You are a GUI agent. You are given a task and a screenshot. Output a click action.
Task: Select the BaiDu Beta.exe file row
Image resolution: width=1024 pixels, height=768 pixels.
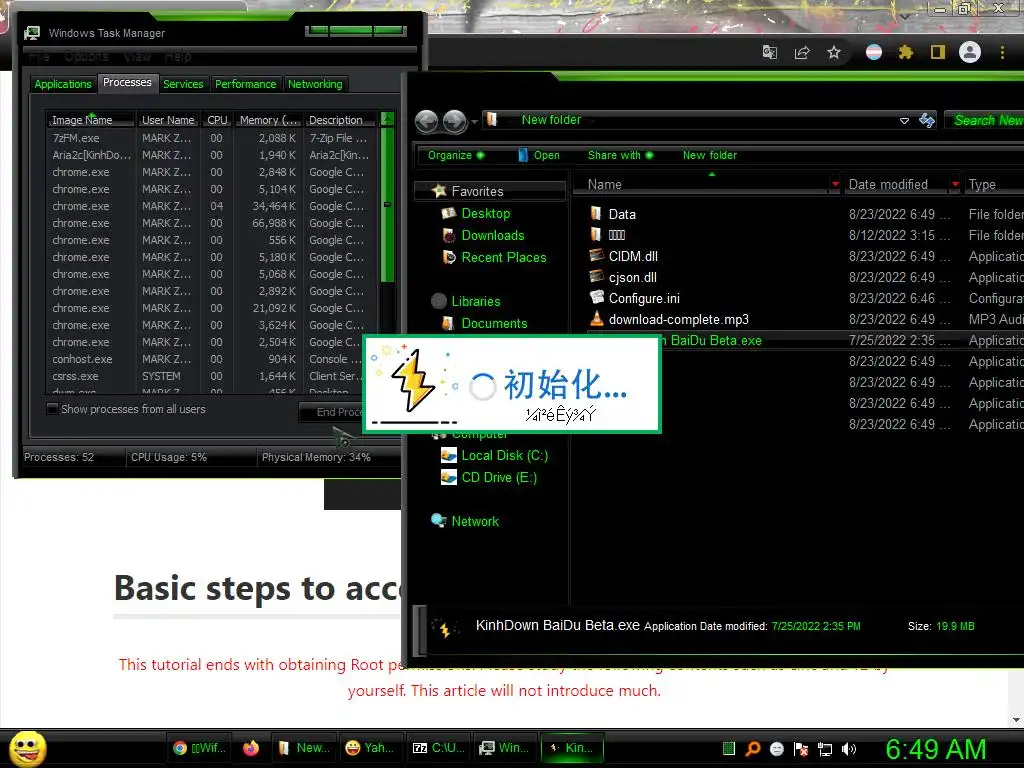coord(805,340)
